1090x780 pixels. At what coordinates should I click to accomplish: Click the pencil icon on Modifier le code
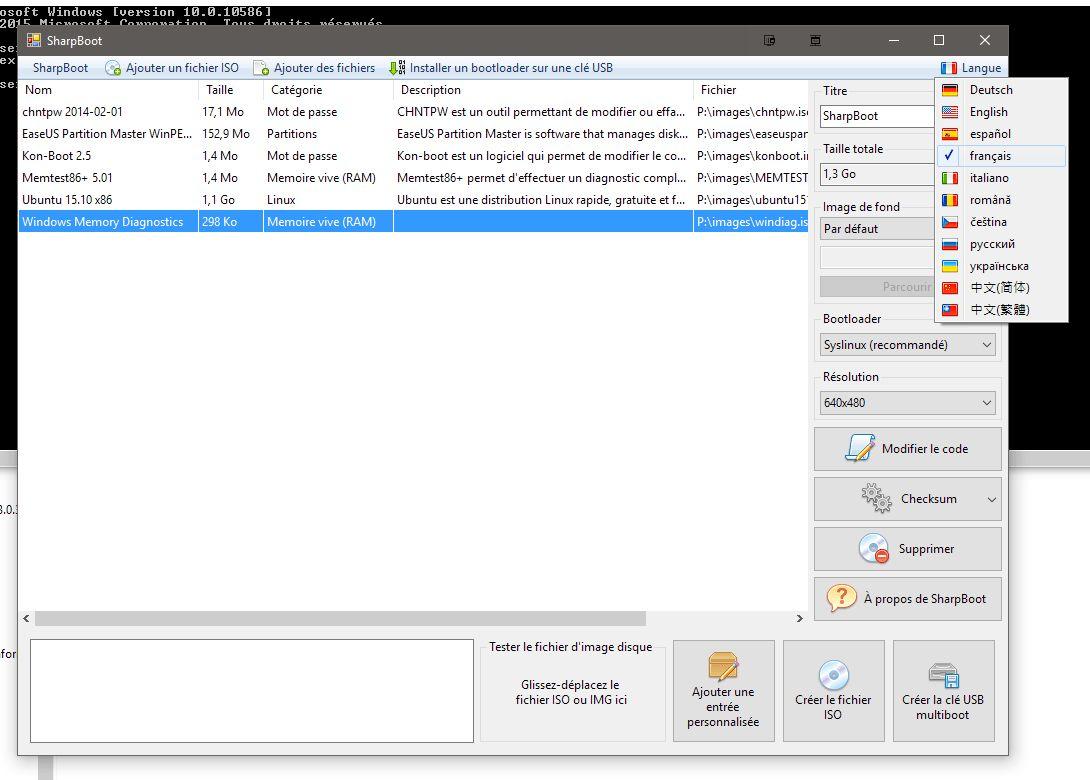pos(860,448)
